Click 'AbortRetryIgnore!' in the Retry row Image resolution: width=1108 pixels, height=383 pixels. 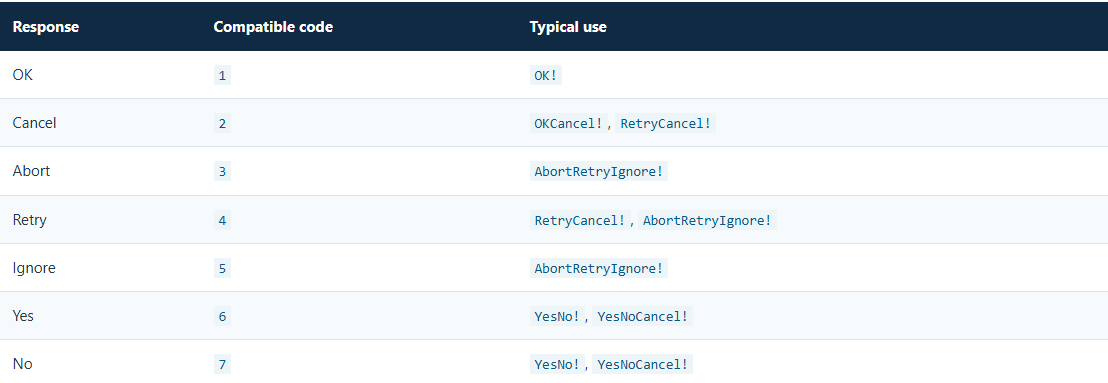point(707,220)
